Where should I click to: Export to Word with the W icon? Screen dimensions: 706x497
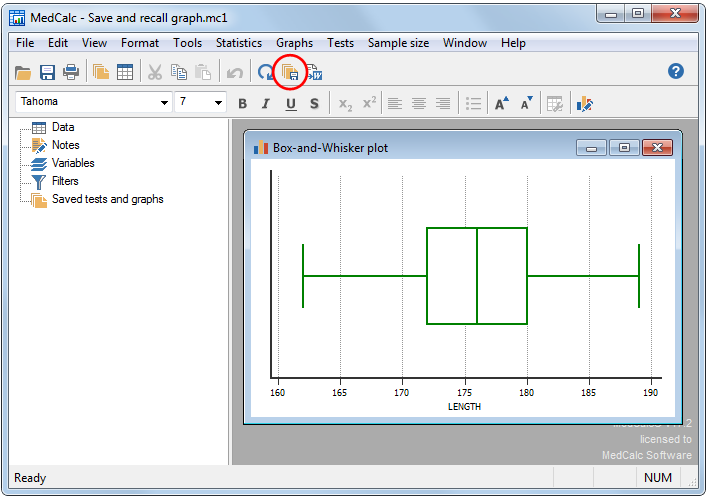click(x=314, y=72)
